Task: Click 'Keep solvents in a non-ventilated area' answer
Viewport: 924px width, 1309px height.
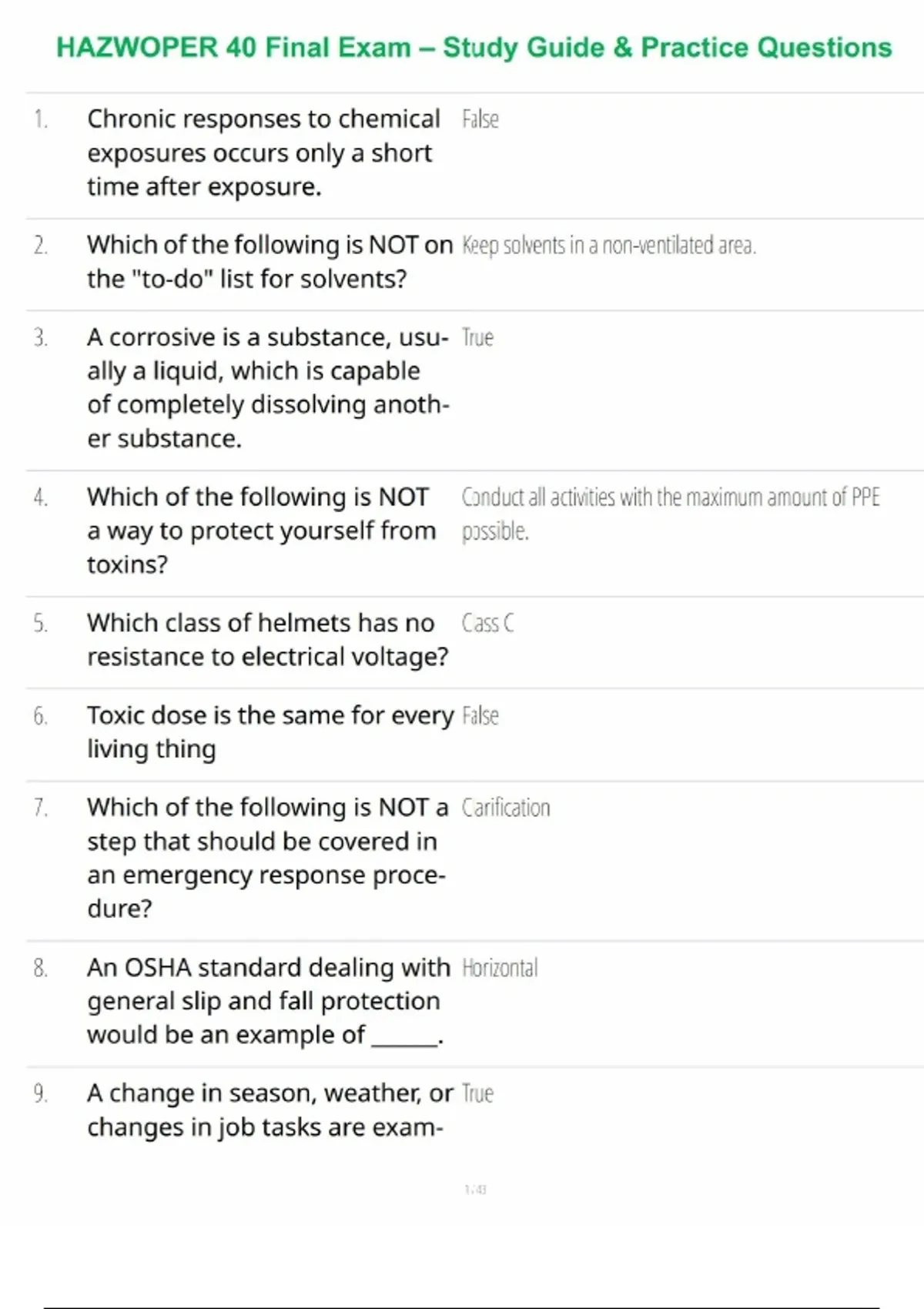Action: (608, 246)
